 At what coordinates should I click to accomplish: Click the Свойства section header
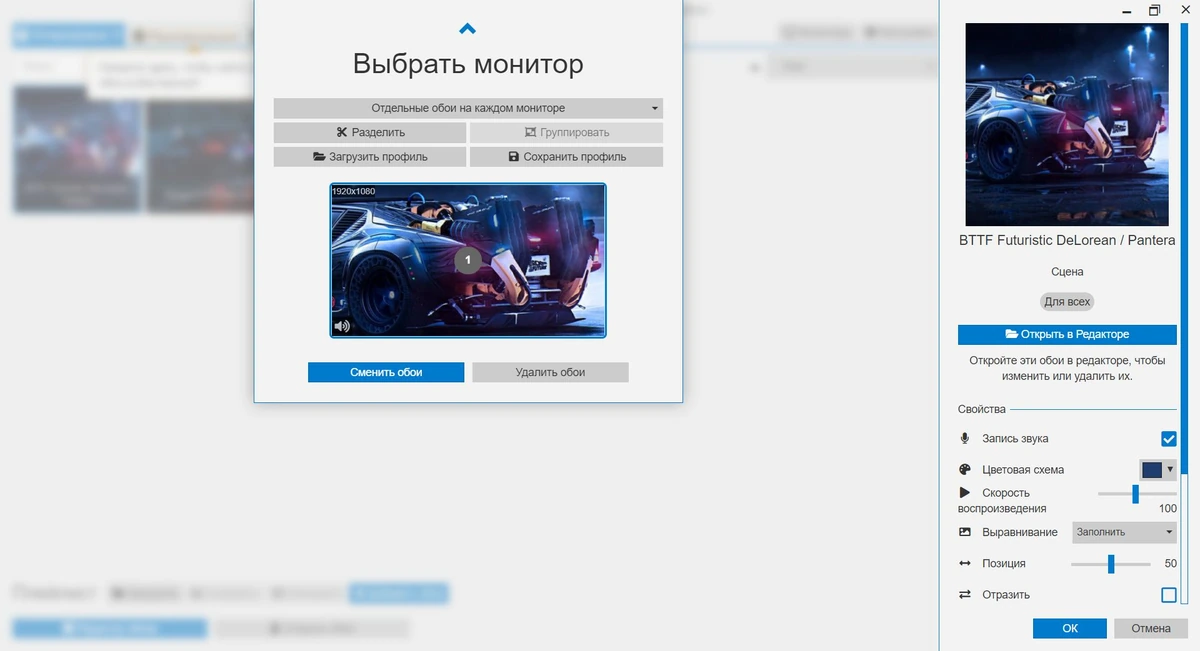pos(982,409)
